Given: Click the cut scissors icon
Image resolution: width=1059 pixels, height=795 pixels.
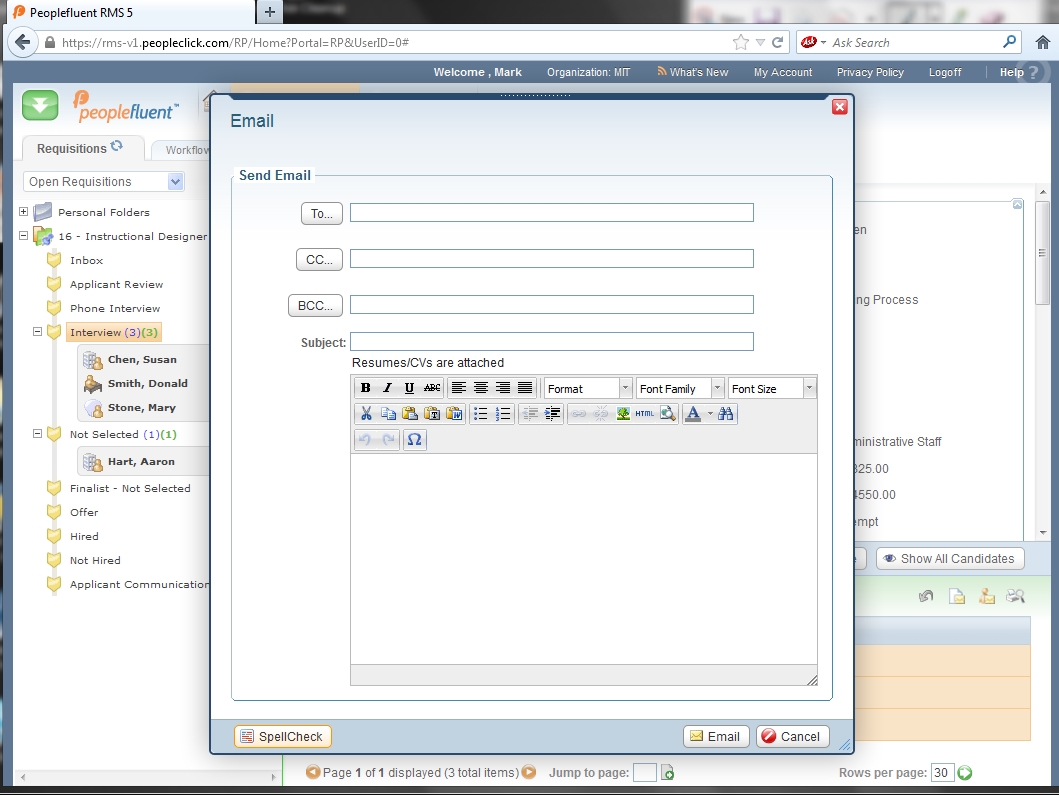Looking at the screenshot, I should [x=366, y=414].
